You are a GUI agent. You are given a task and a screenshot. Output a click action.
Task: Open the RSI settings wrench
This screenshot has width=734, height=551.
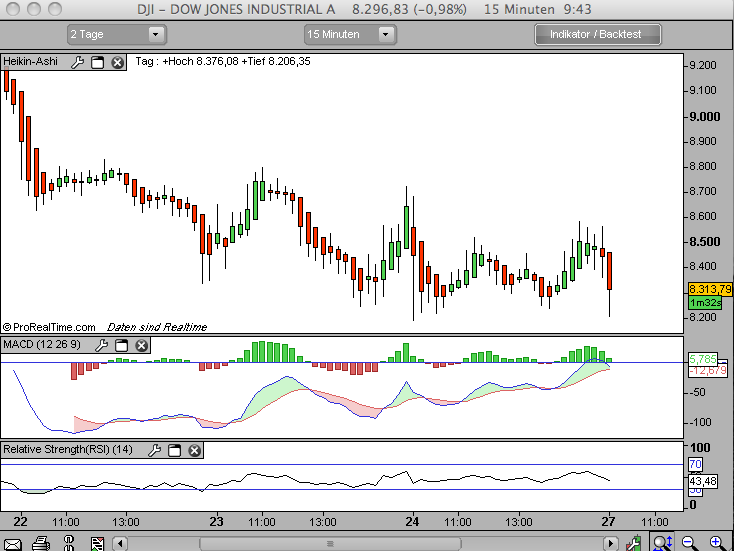coord(154,450)
